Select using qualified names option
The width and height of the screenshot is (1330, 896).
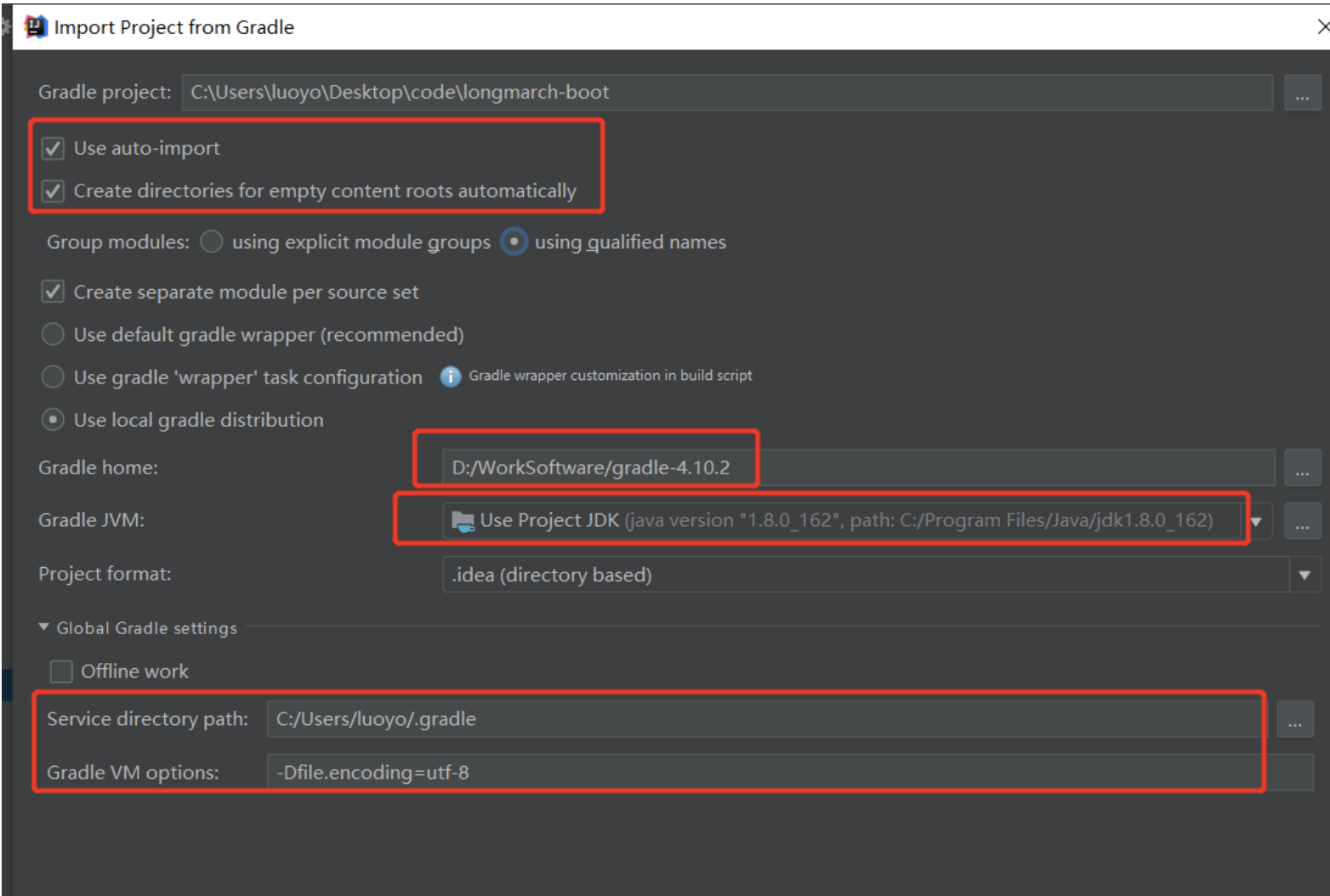[514, 241]
